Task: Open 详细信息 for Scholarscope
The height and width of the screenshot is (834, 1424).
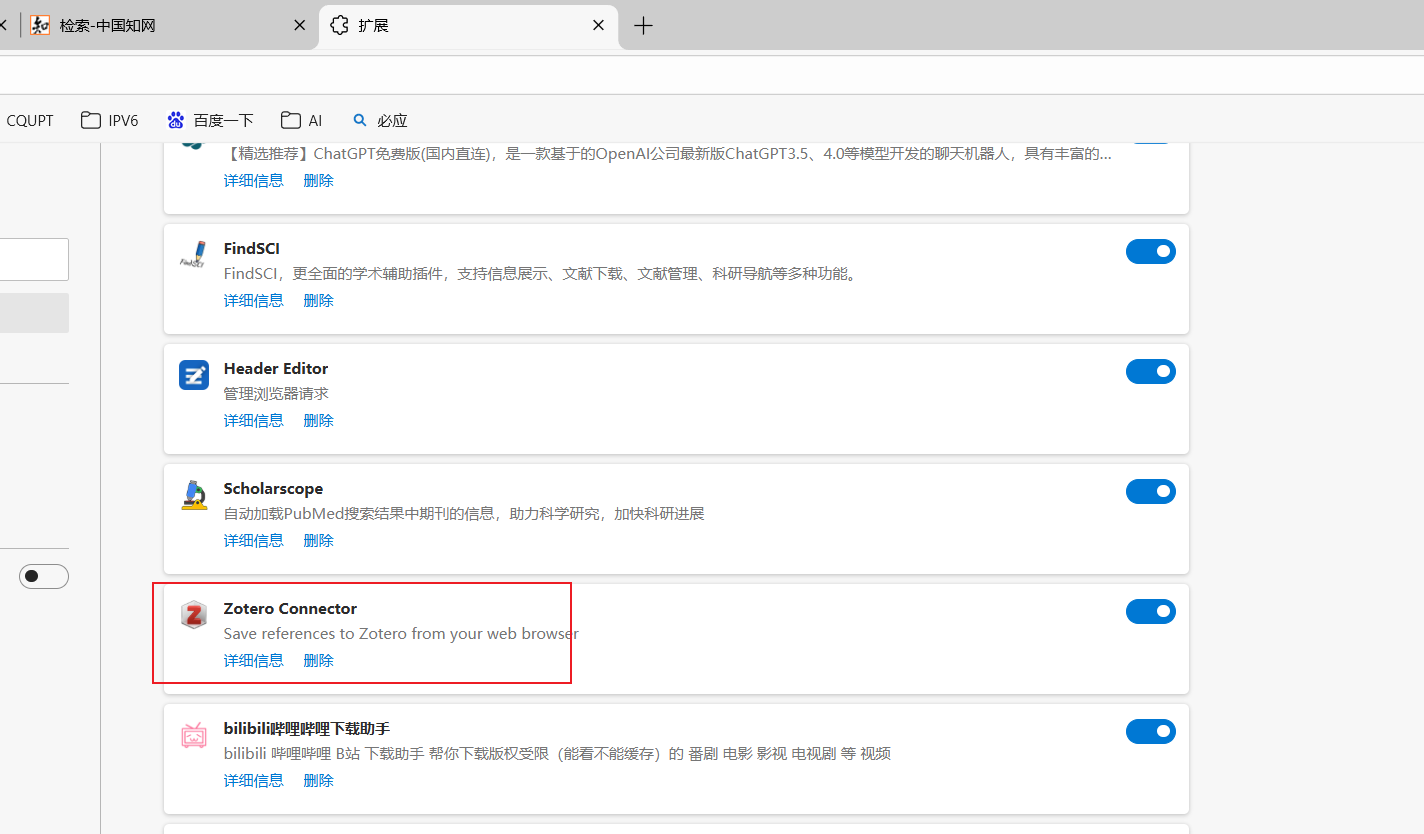Action: (253, 540)
